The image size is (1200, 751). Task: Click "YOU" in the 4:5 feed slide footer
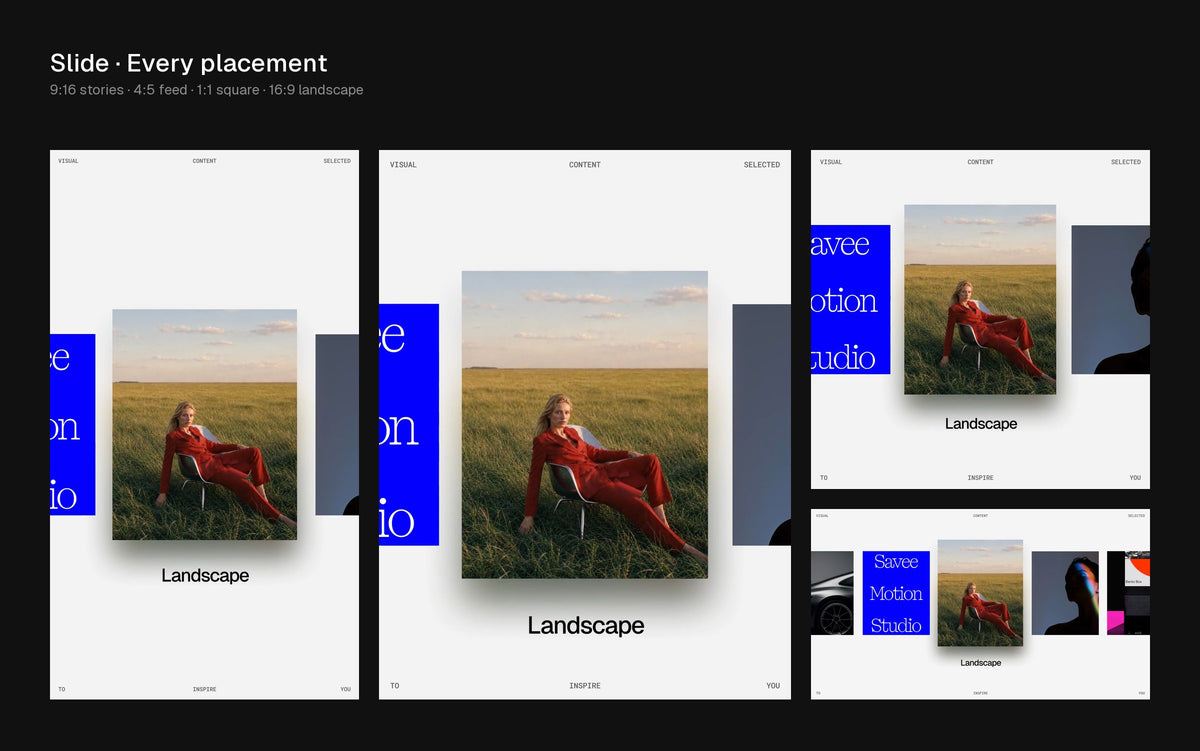pyautogui.click(x=773, y=686)
